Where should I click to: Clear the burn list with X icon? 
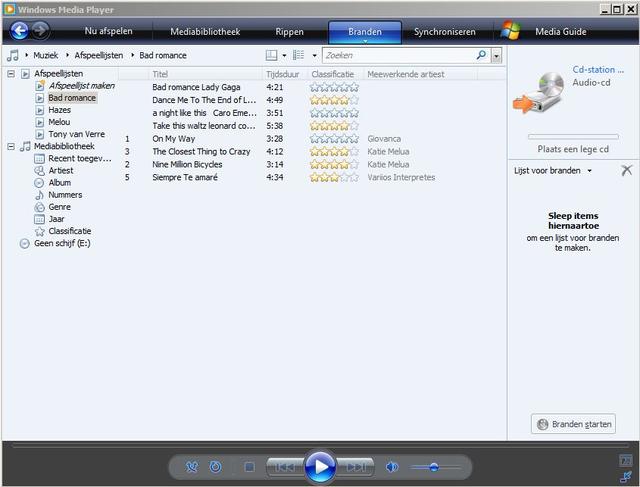(626, 171)
